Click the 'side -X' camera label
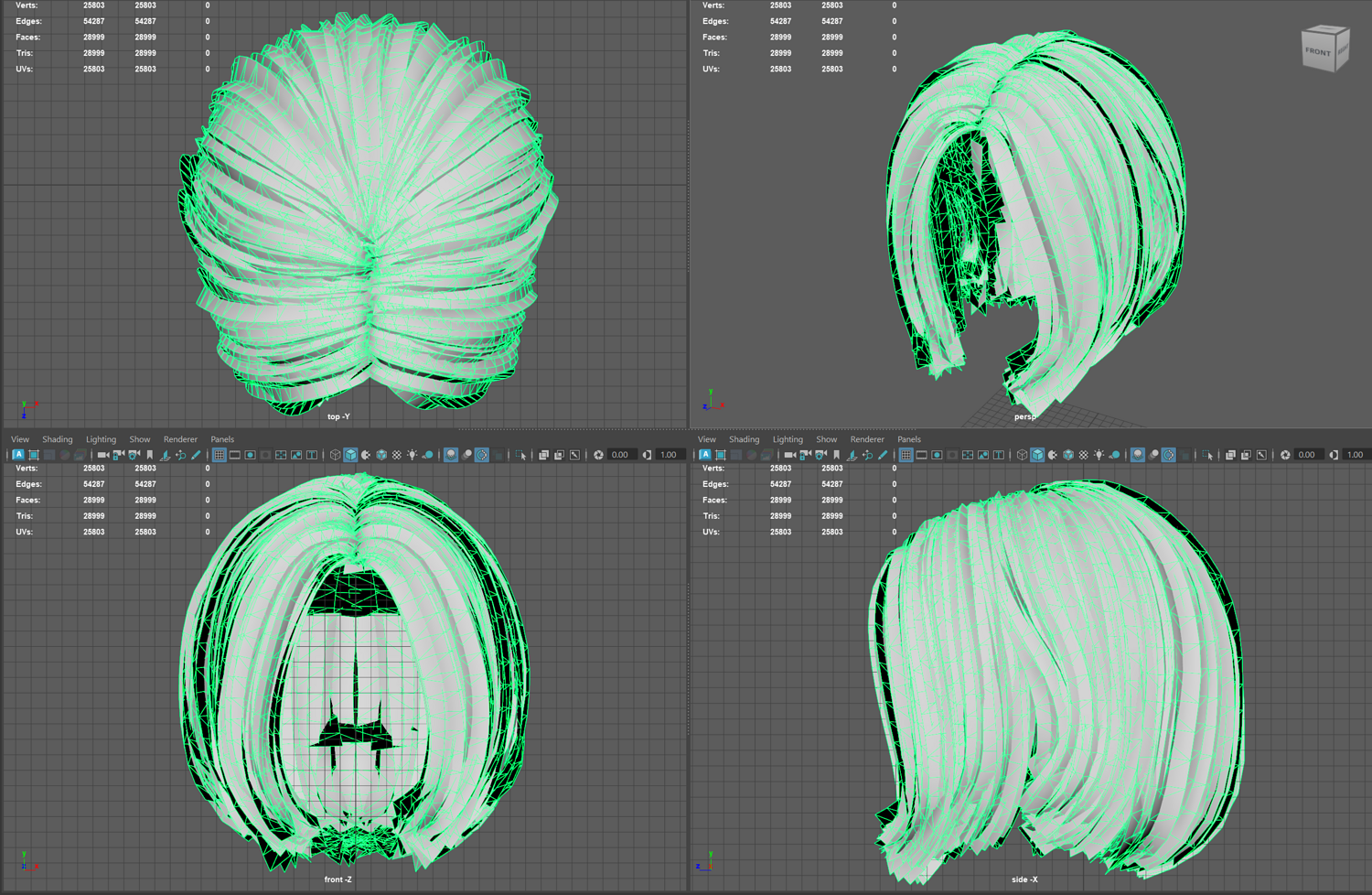Viewport: 1372px width, 895px height. pos(1024,879)
